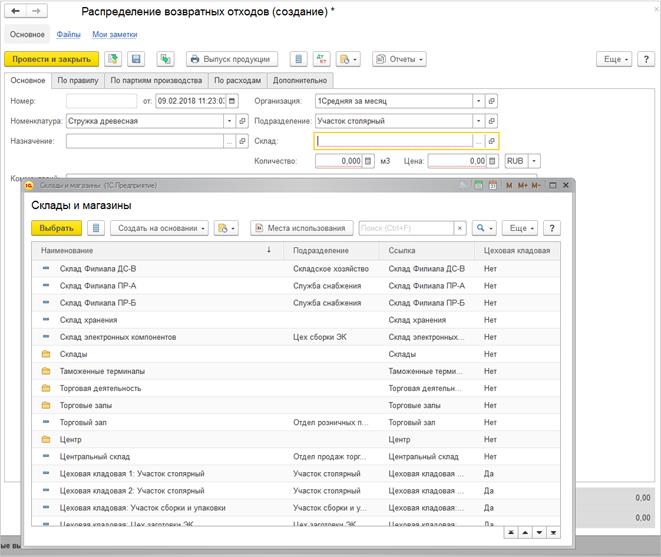This screenshot has height=557, width=661.
Task: Expand the Номенклатура dropdown arrow
Action: coord(230,121)
